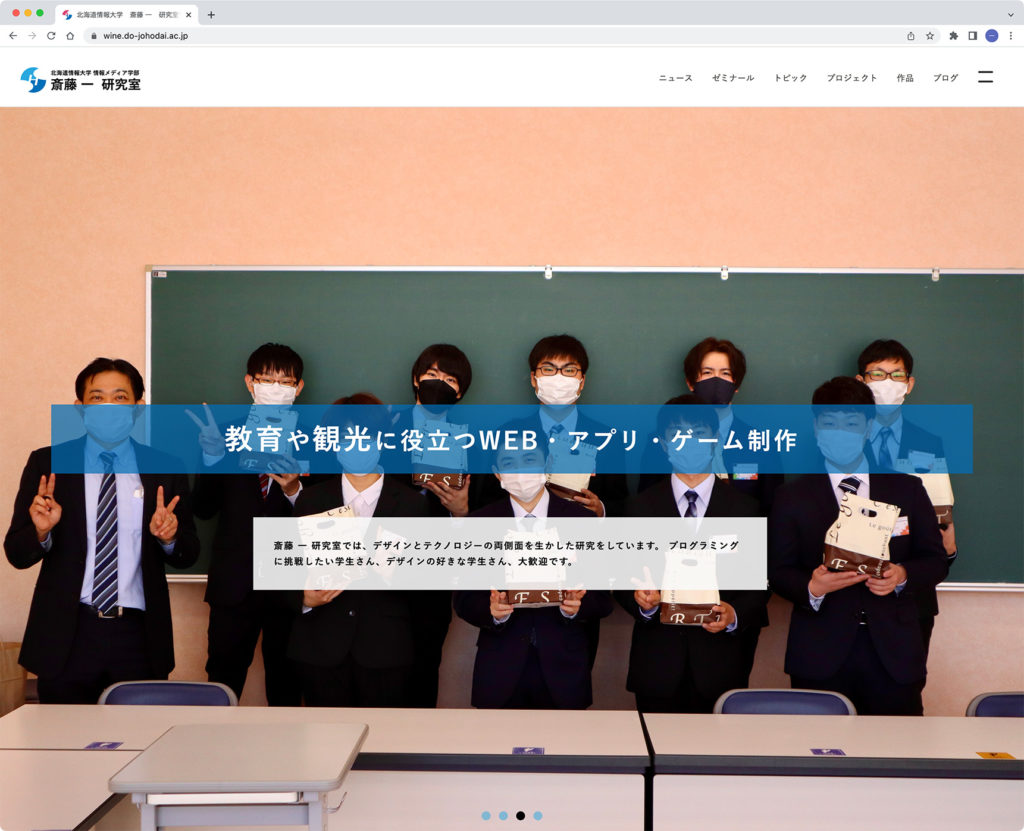Open the ニュース menu item
Viewport: 1024px width, 831px height.
(x=675, y=78)
